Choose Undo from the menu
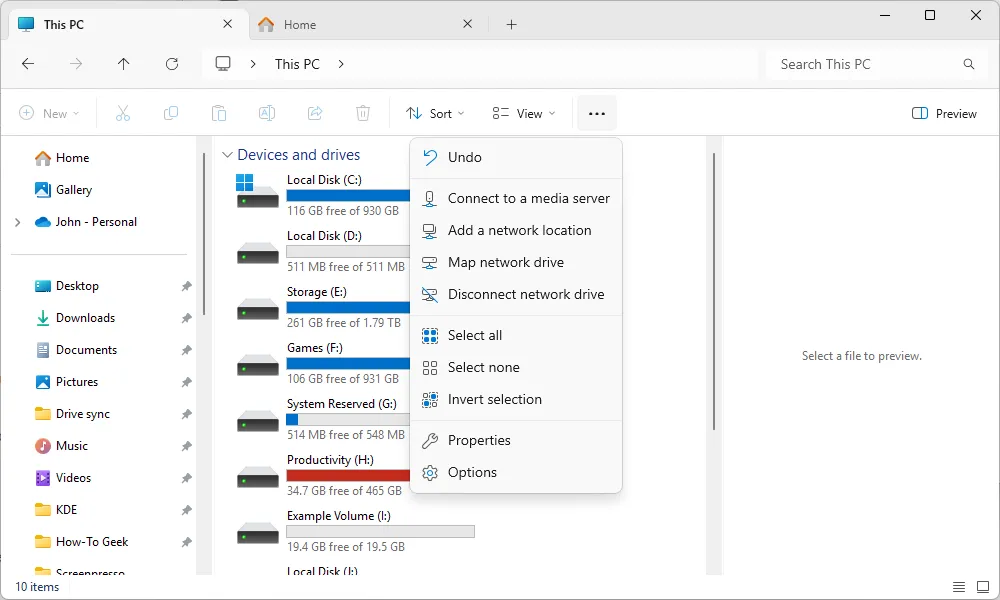Image resolution: width=1000 pixels, height=600 pixels. [516, 157]
